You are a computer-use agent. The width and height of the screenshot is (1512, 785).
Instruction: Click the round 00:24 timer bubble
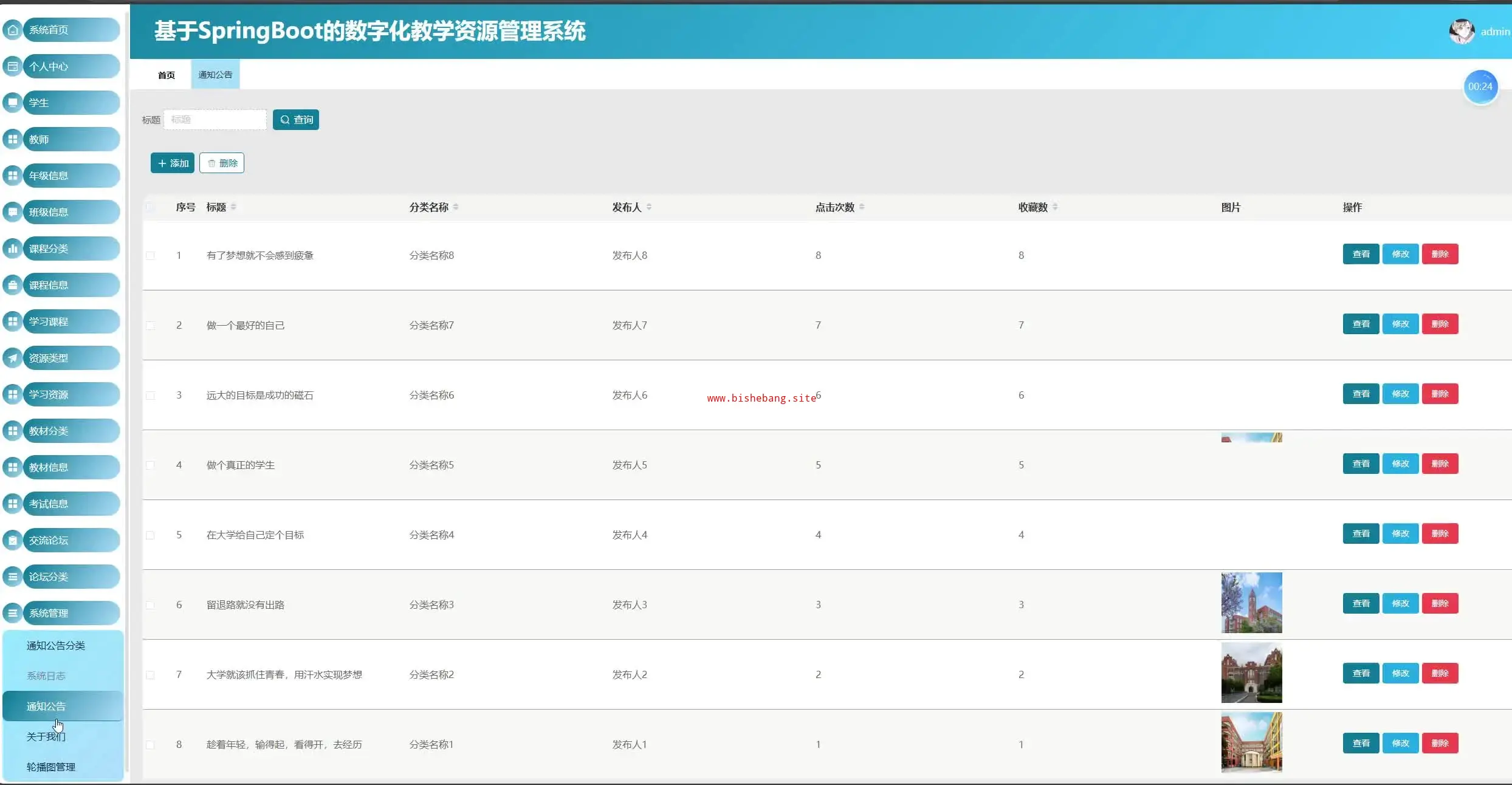1480,87
